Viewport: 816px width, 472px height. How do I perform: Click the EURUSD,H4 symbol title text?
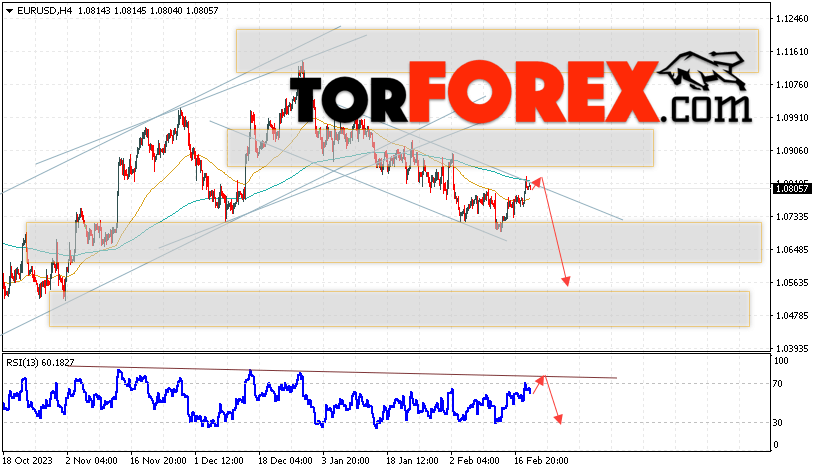(x=45, y=10)
